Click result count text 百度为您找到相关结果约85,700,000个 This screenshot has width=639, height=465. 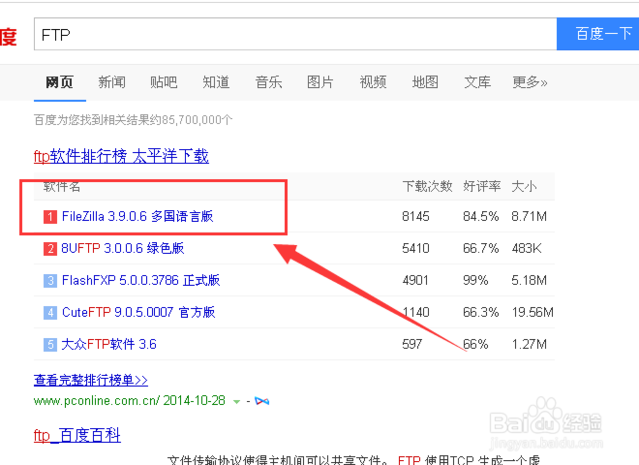tap(133, 119)
